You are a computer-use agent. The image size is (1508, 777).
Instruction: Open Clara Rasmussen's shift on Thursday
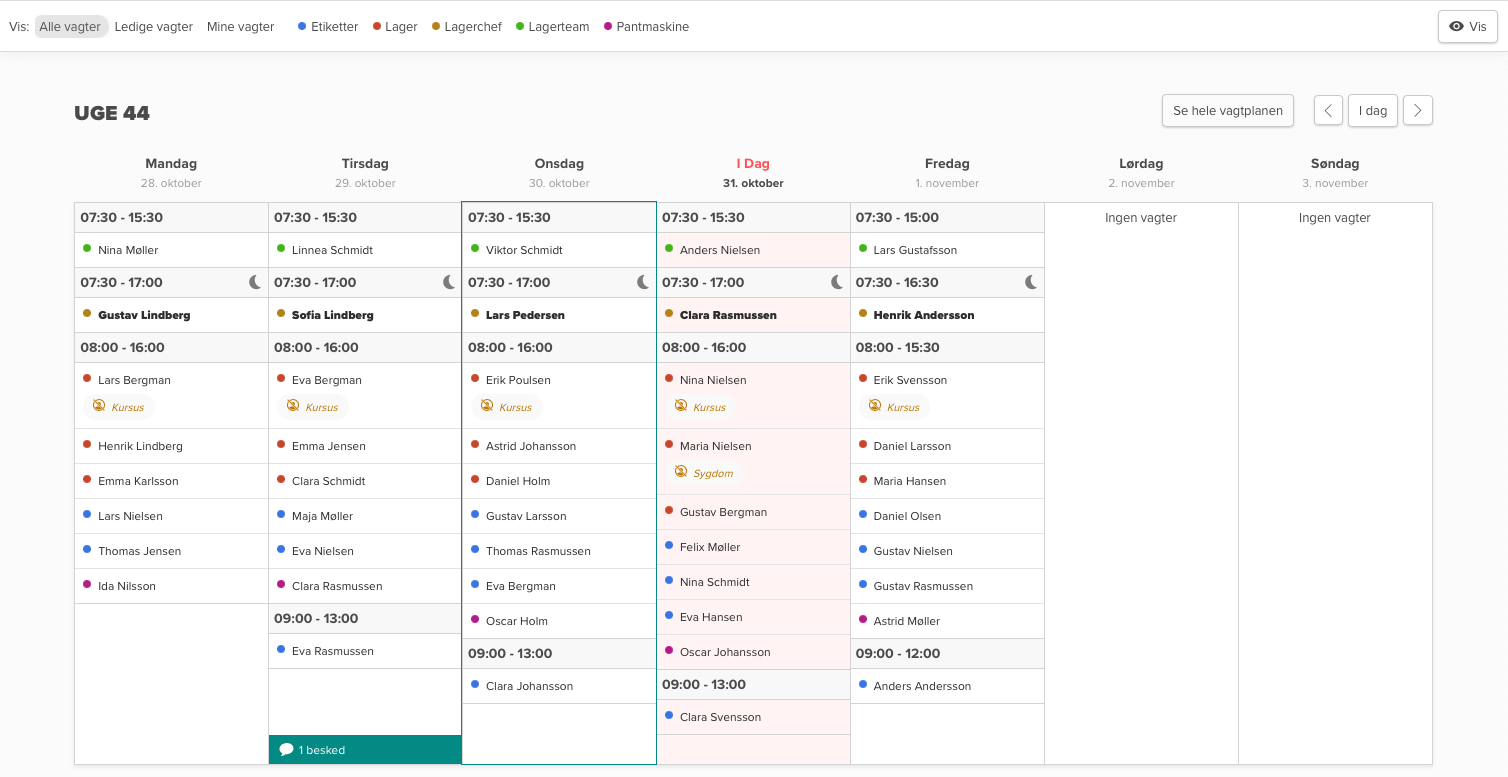point(729,315)
